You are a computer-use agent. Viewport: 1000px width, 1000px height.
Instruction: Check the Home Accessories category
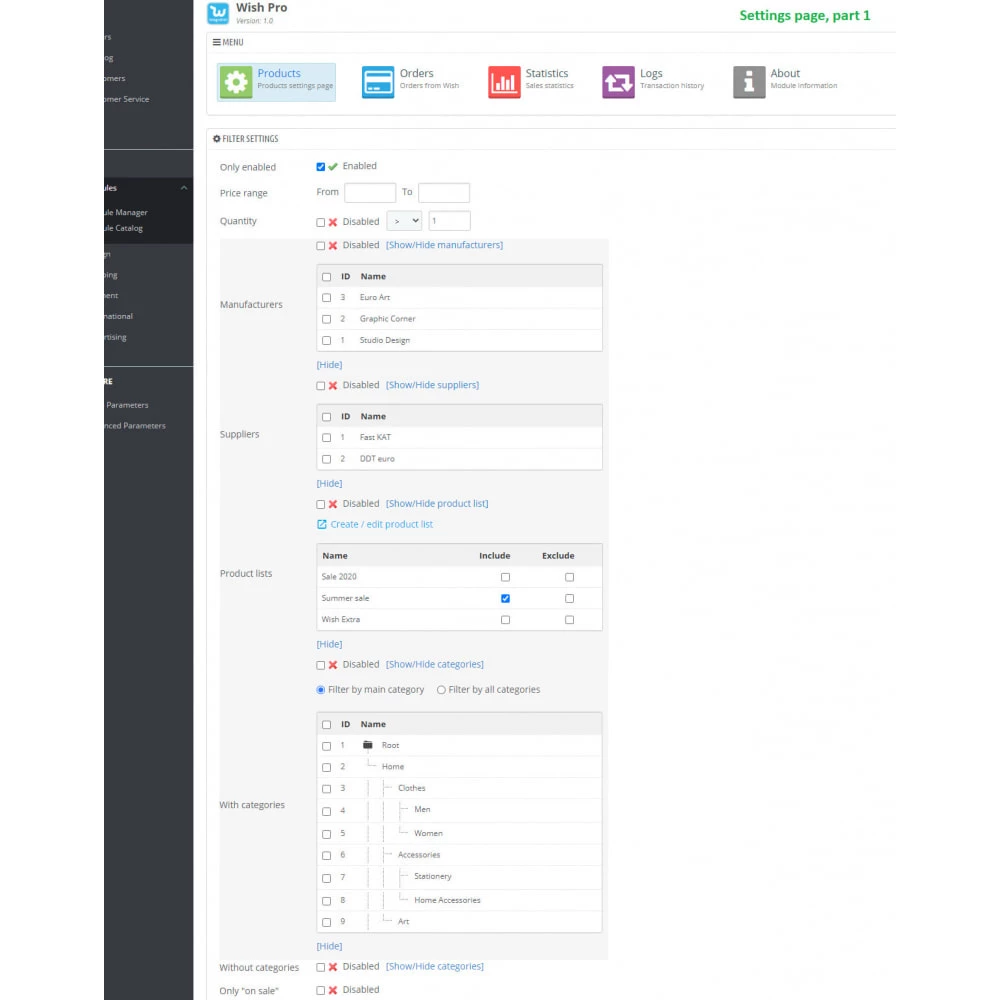(x=327, y=901)
